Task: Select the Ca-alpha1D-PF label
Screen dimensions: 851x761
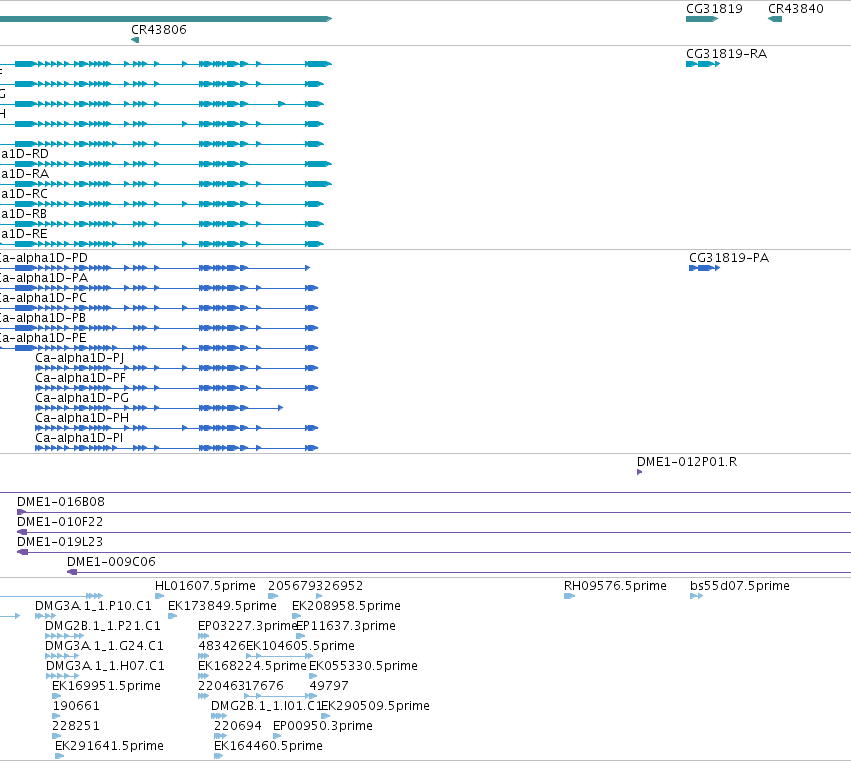Action: click(x=80, y=378)
